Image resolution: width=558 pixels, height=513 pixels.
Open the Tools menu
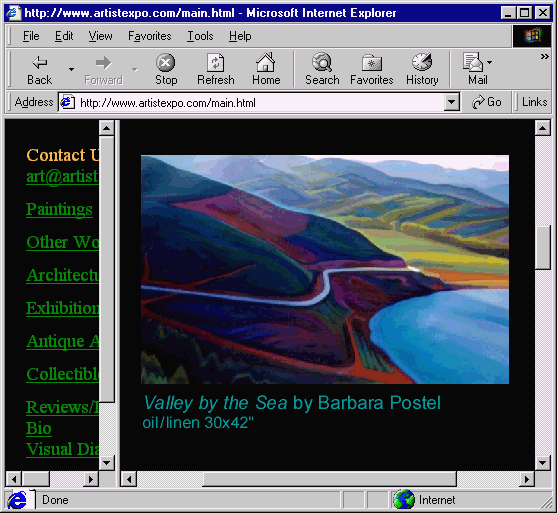[200, 36]
